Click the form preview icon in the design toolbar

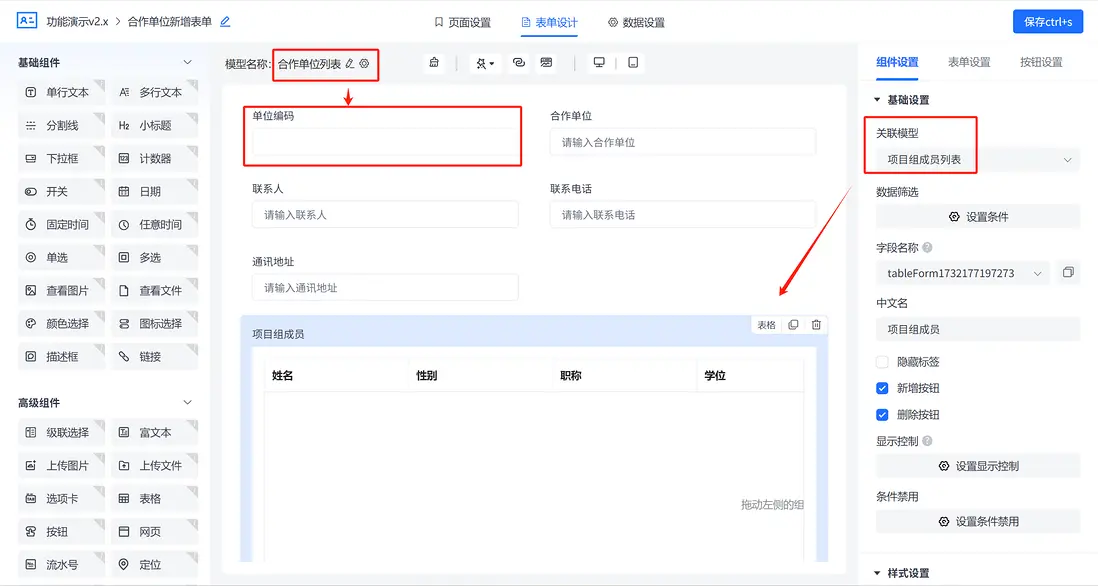546,62
